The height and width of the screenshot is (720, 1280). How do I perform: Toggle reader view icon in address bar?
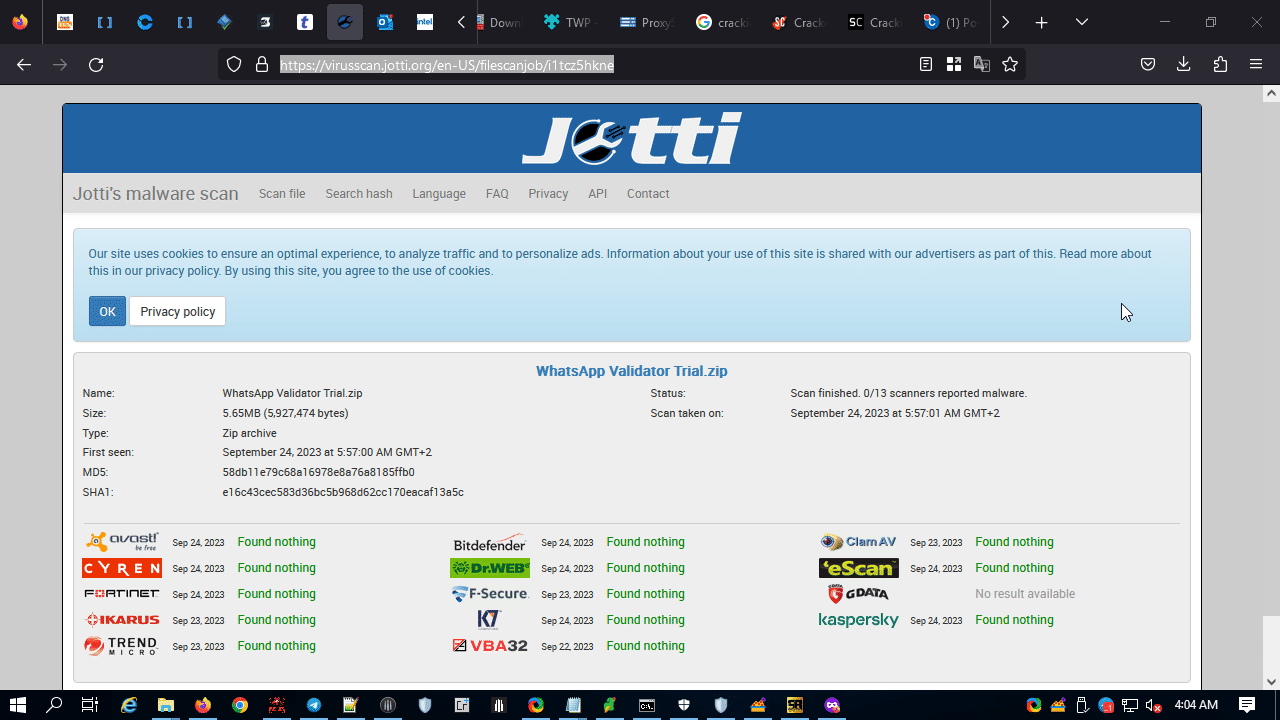[926, 64]
